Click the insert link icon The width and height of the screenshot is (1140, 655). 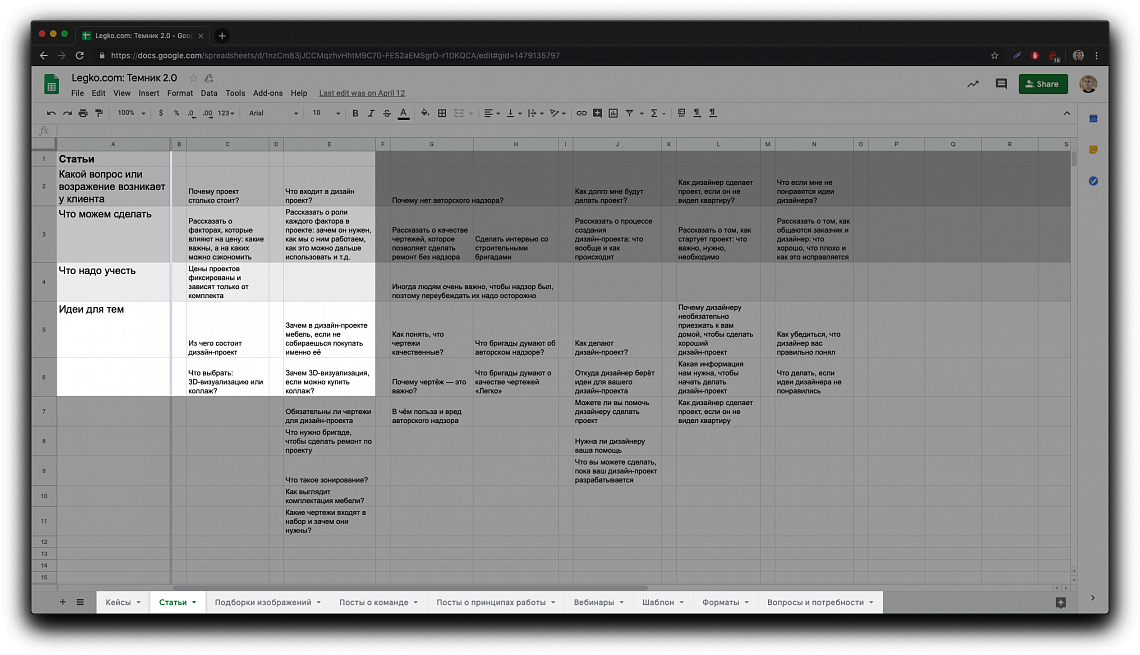[x=582, y=113]
